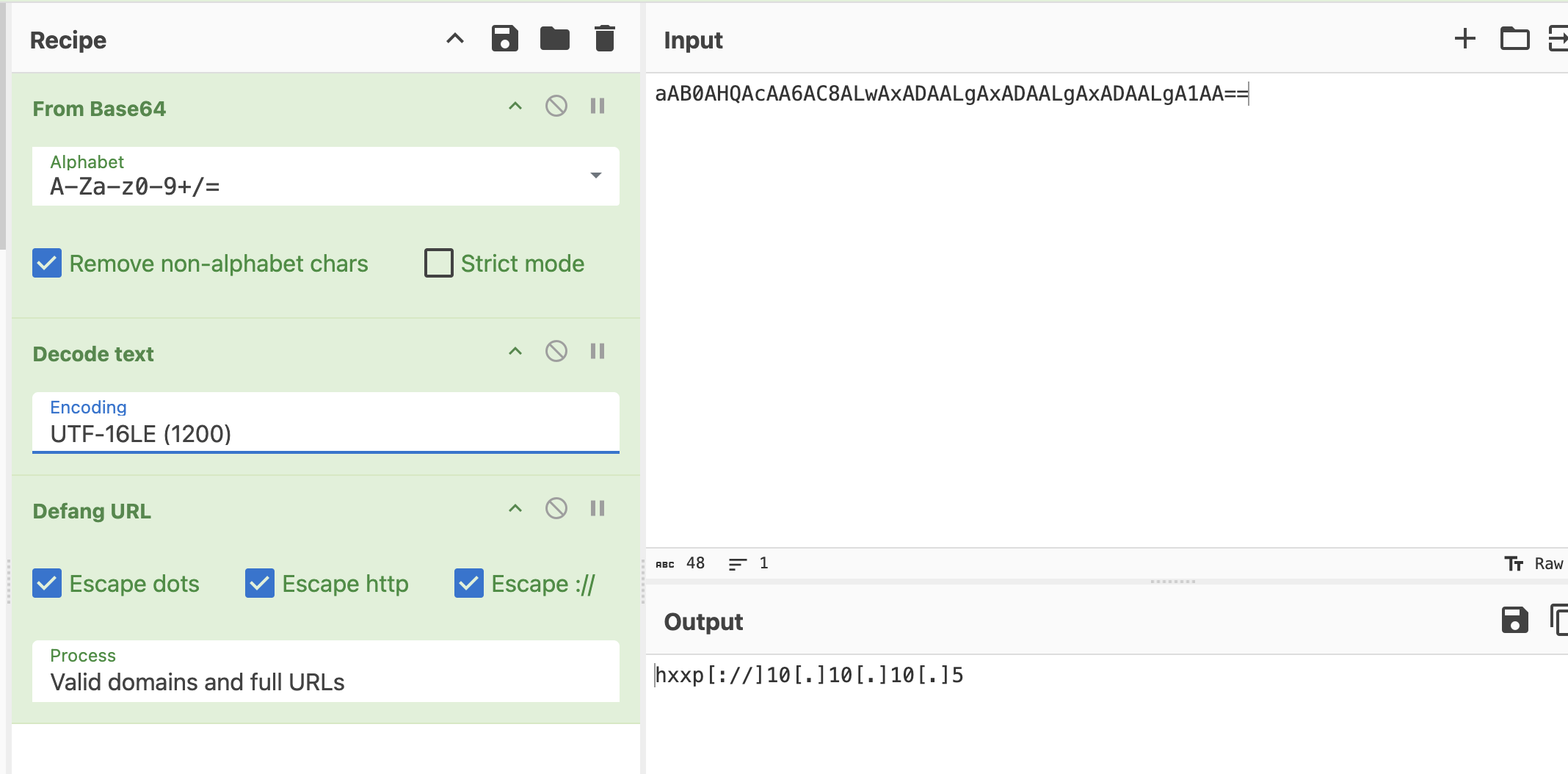Disable the Defang URL operation
The image size is (1568, 774).
click(x=556, y=508)
